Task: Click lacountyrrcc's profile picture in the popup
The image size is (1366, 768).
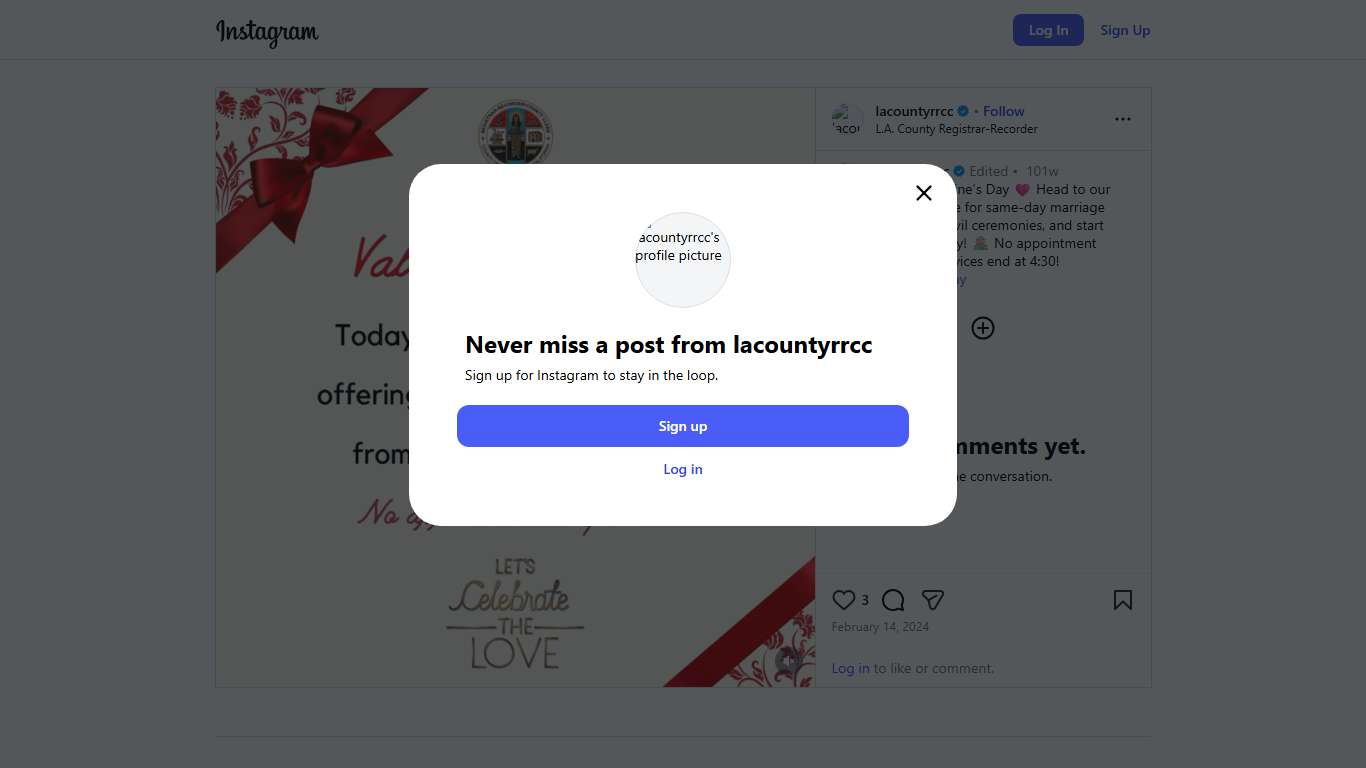Action: click(x=683, y=259)
